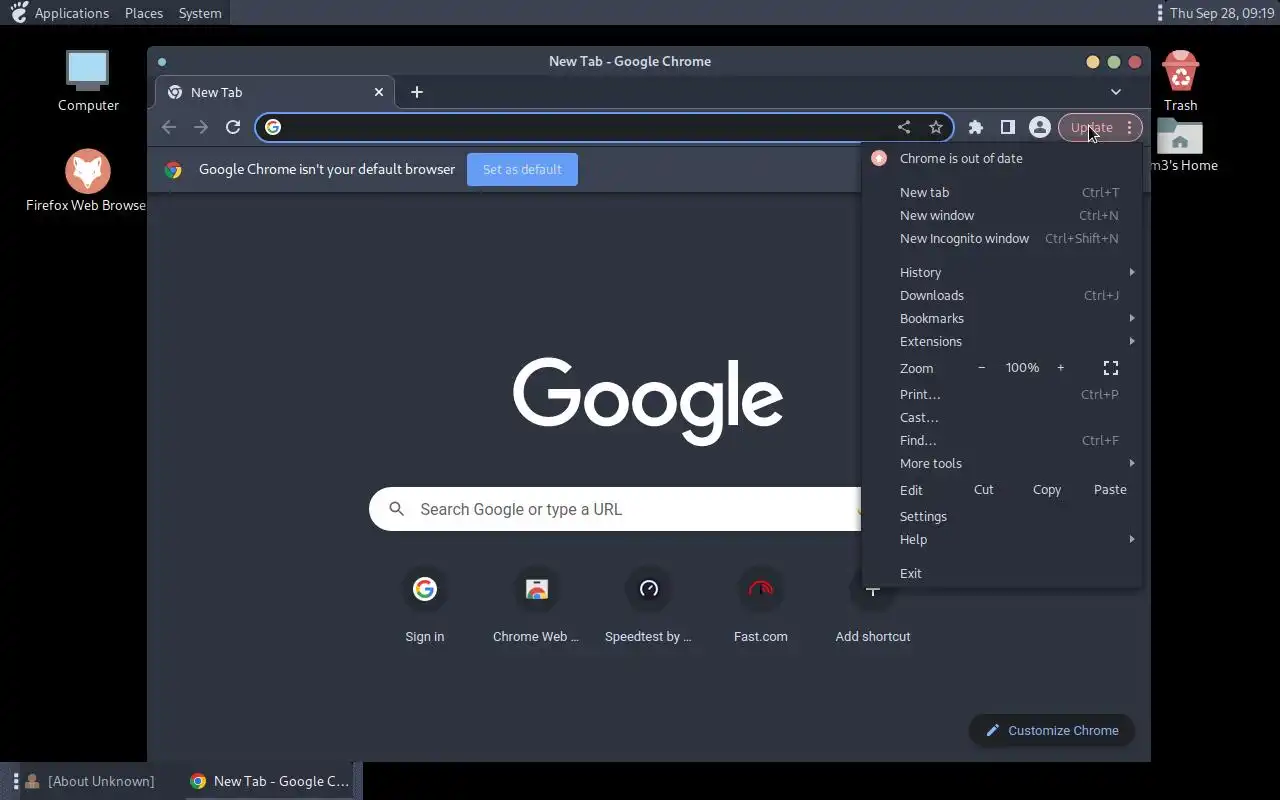The width and height of the screenshot is (1280, 800).
Task: Click Copy in the Edit row
Action: pos(1047,490)
